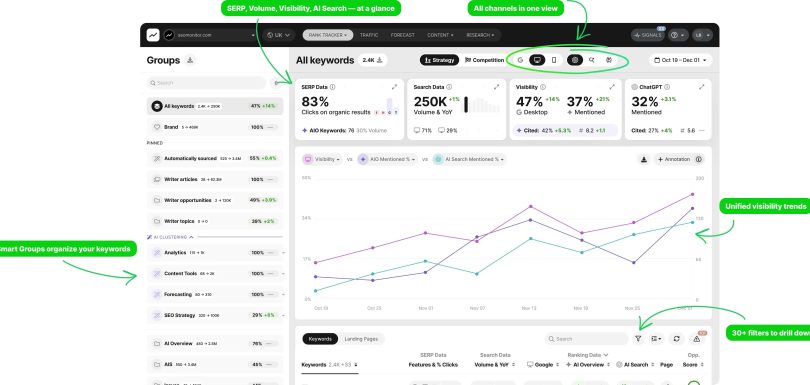Open the LB user account menu
This screenshot has height=385, width=810.
(x=702, y=35)
